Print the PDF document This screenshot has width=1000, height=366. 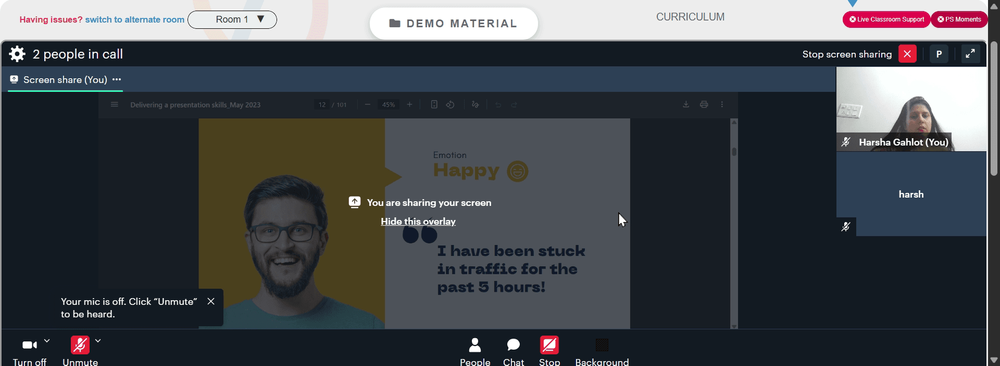coord(704,105)
